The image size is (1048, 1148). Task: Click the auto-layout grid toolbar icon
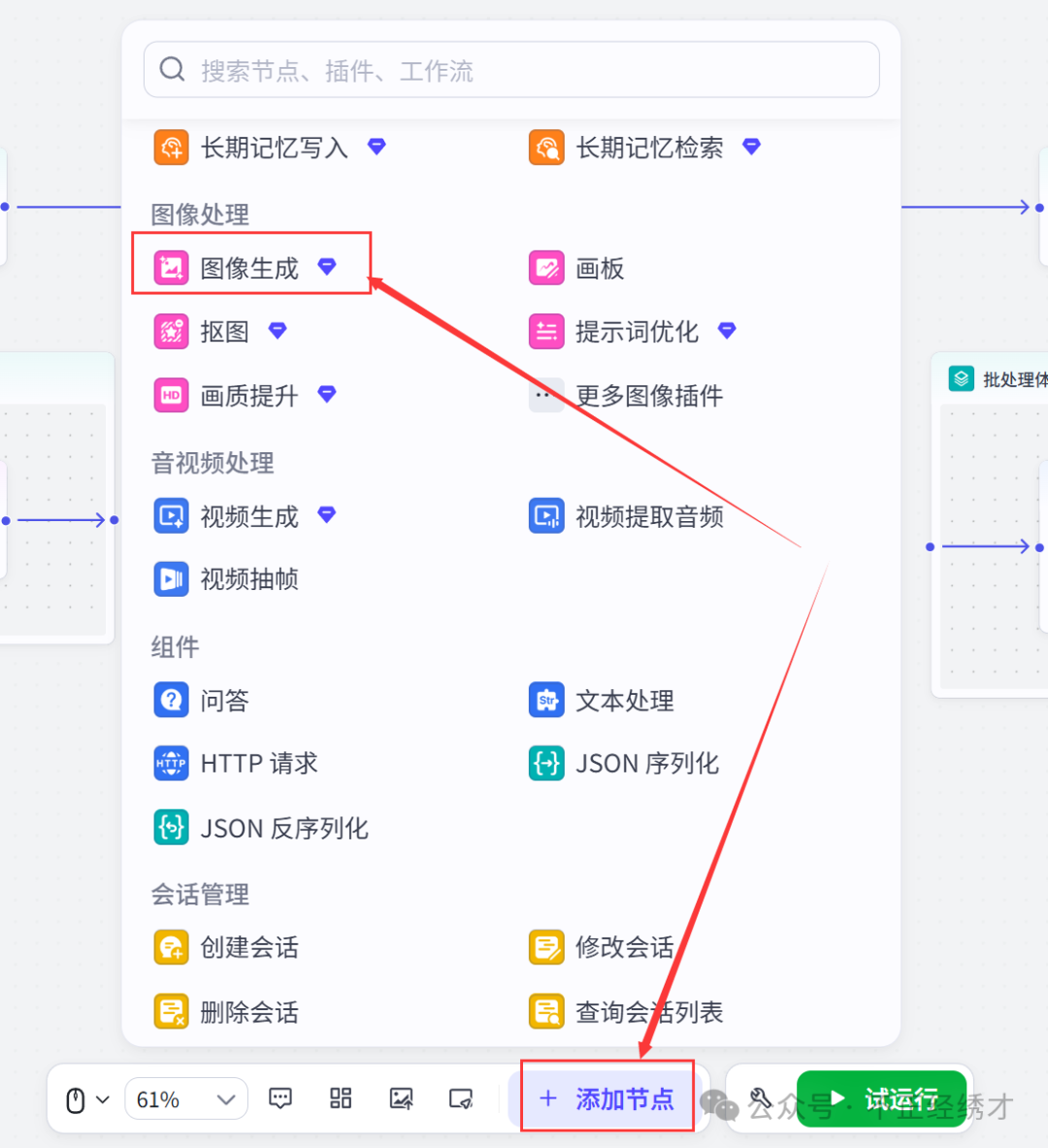341,1099
